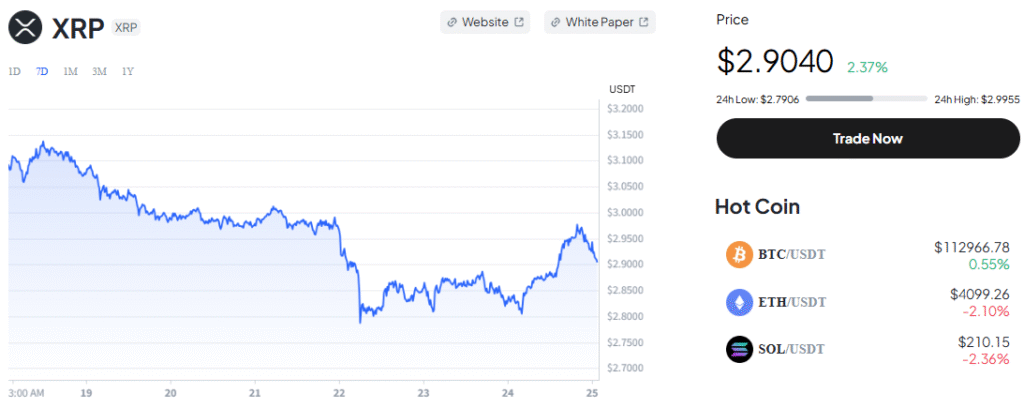Screen dimensions: 1024x408
Task: Open the BTC/USDT pair link
Action: click(792, 254)
